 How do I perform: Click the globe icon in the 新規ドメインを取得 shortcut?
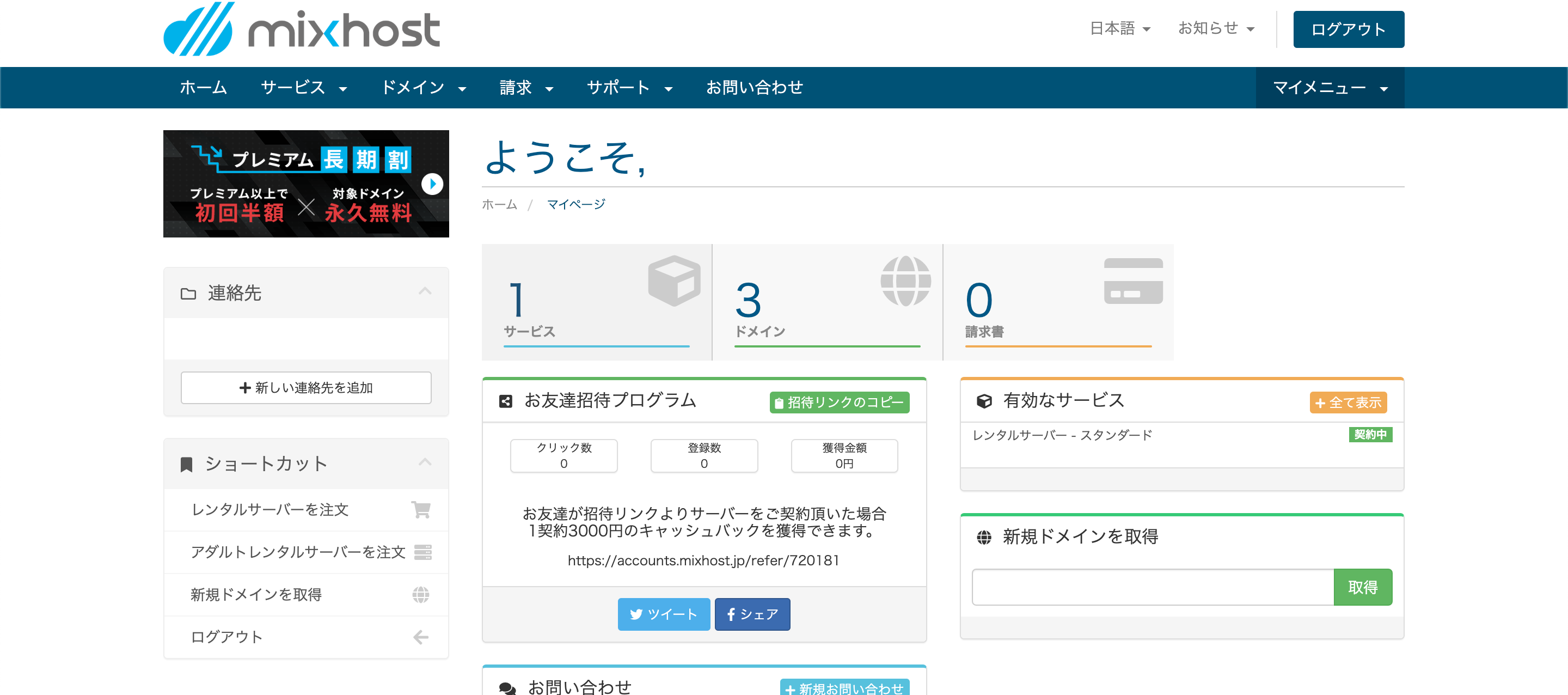click(421, 594)
